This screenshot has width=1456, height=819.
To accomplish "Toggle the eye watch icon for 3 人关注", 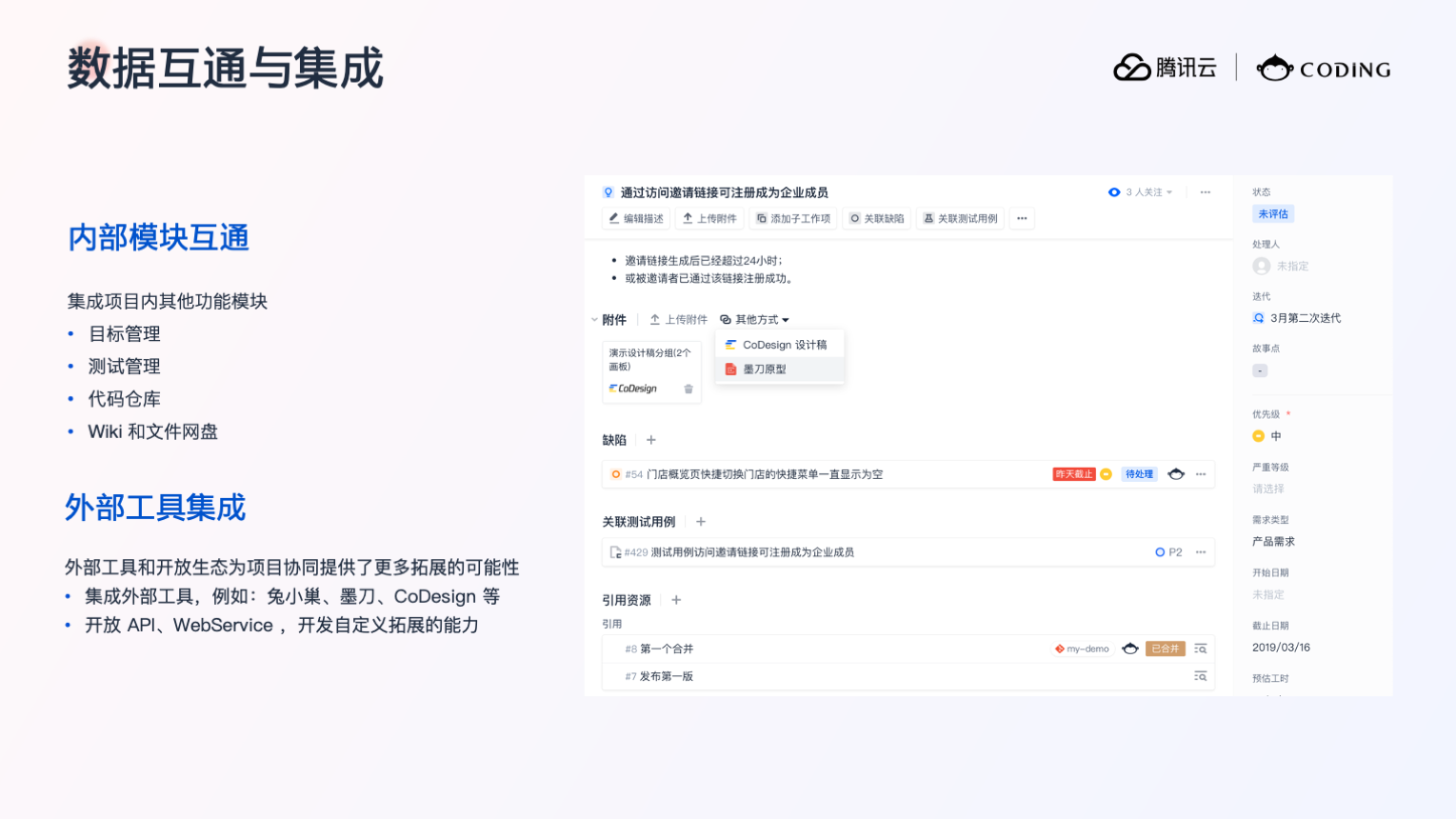I will [x=1114, y=192].
